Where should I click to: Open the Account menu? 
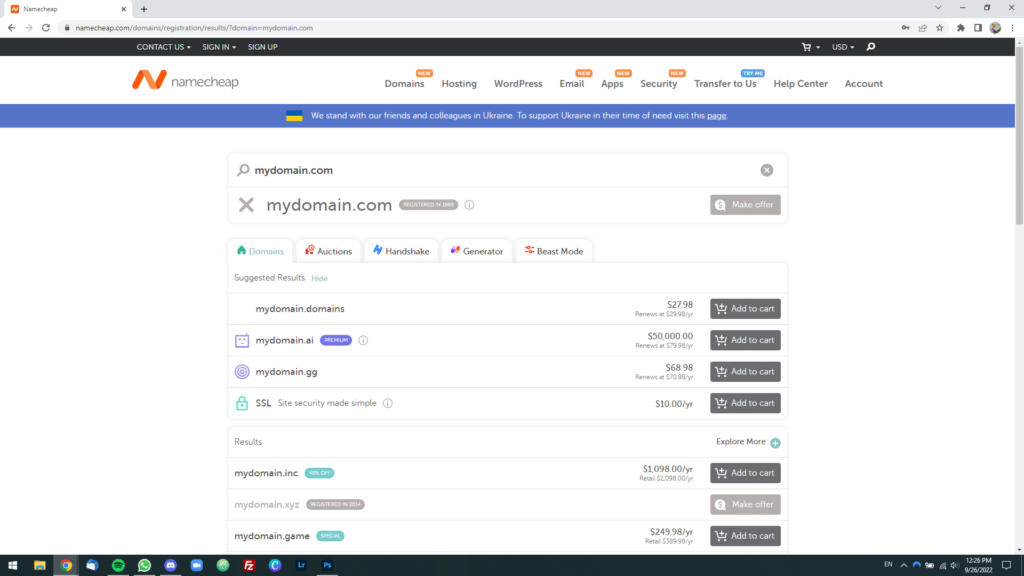(863, 84)
